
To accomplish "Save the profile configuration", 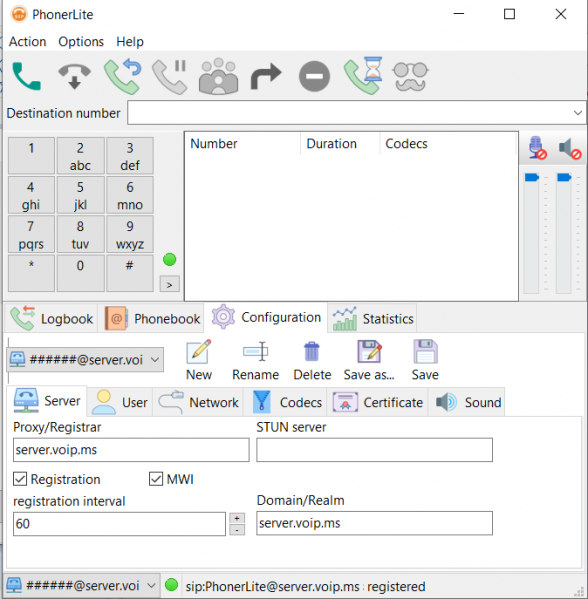I will point(425,360).
